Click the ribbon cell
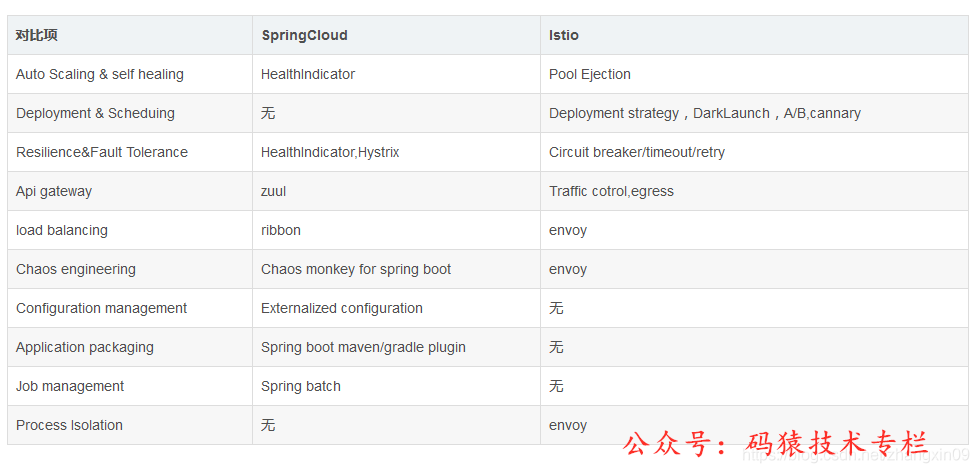The image size is (979, 473). [396, 230]
